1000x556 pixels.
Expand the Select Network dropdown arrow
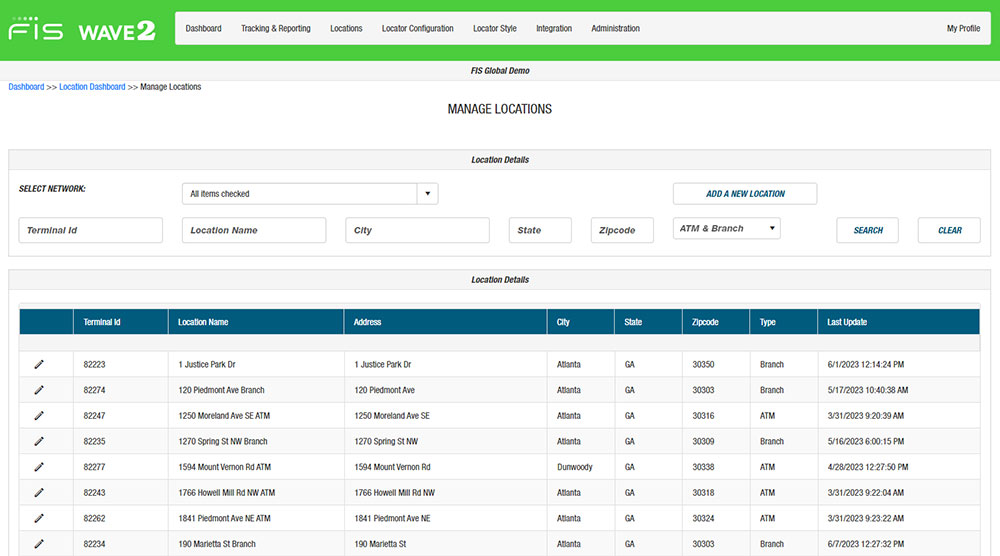point(427,194)
